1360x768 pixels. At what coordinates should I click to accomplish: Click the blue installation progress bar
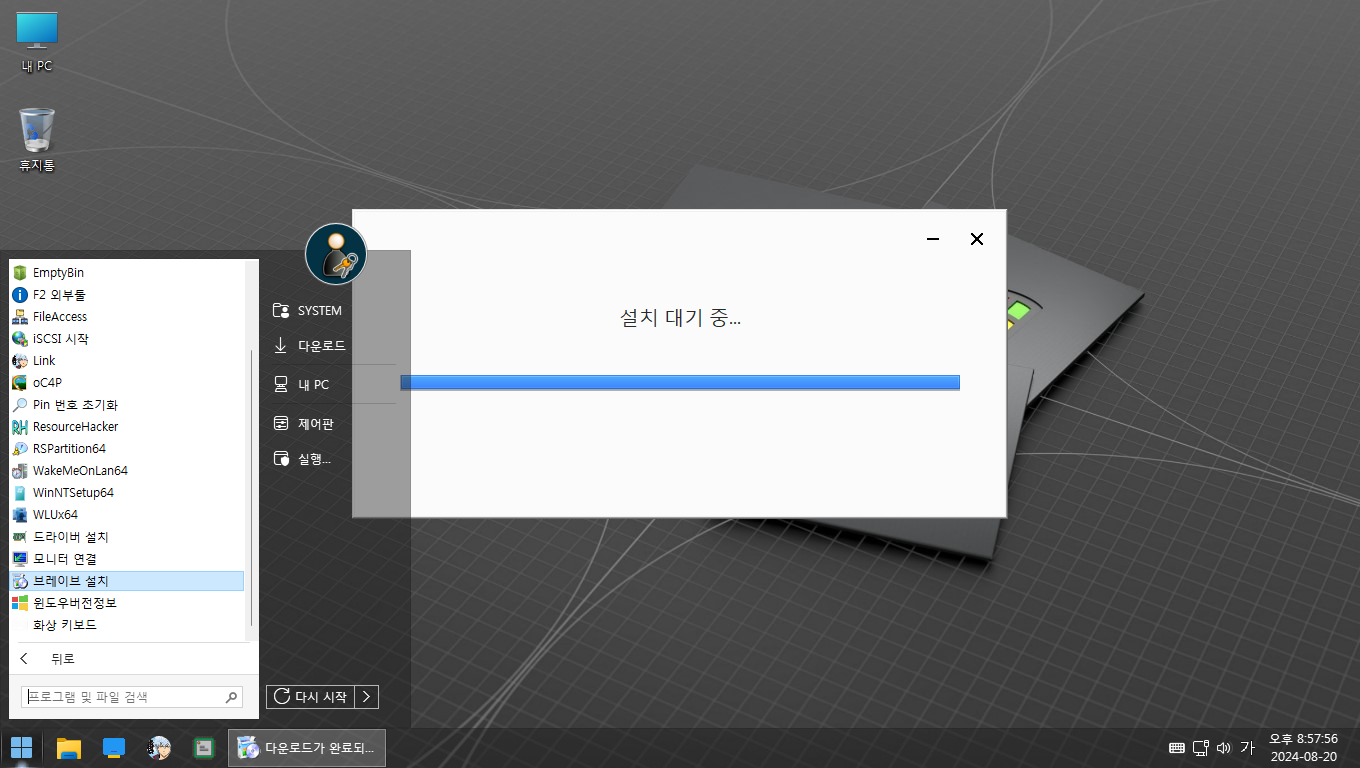click(680, 382)
